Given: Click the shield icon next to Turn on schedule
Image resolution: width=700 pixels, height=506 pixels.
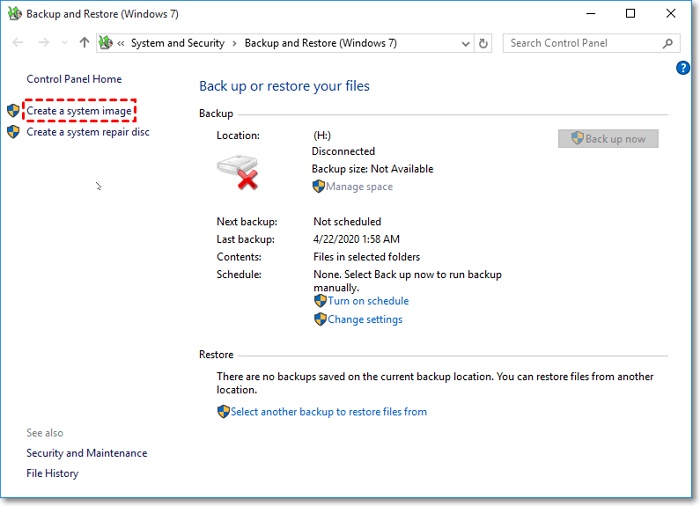Looking at the screenshot, I should pos(320,301).
